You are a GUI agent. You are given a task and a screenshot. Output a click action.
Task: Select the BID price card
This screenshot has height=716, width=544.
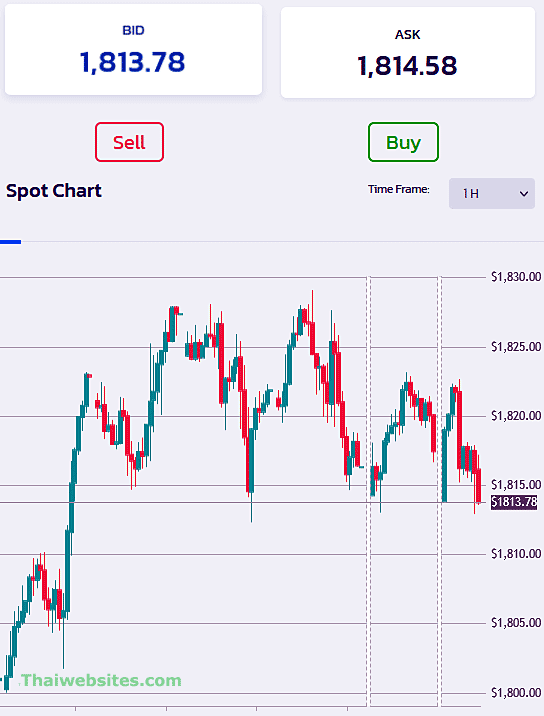133,50
